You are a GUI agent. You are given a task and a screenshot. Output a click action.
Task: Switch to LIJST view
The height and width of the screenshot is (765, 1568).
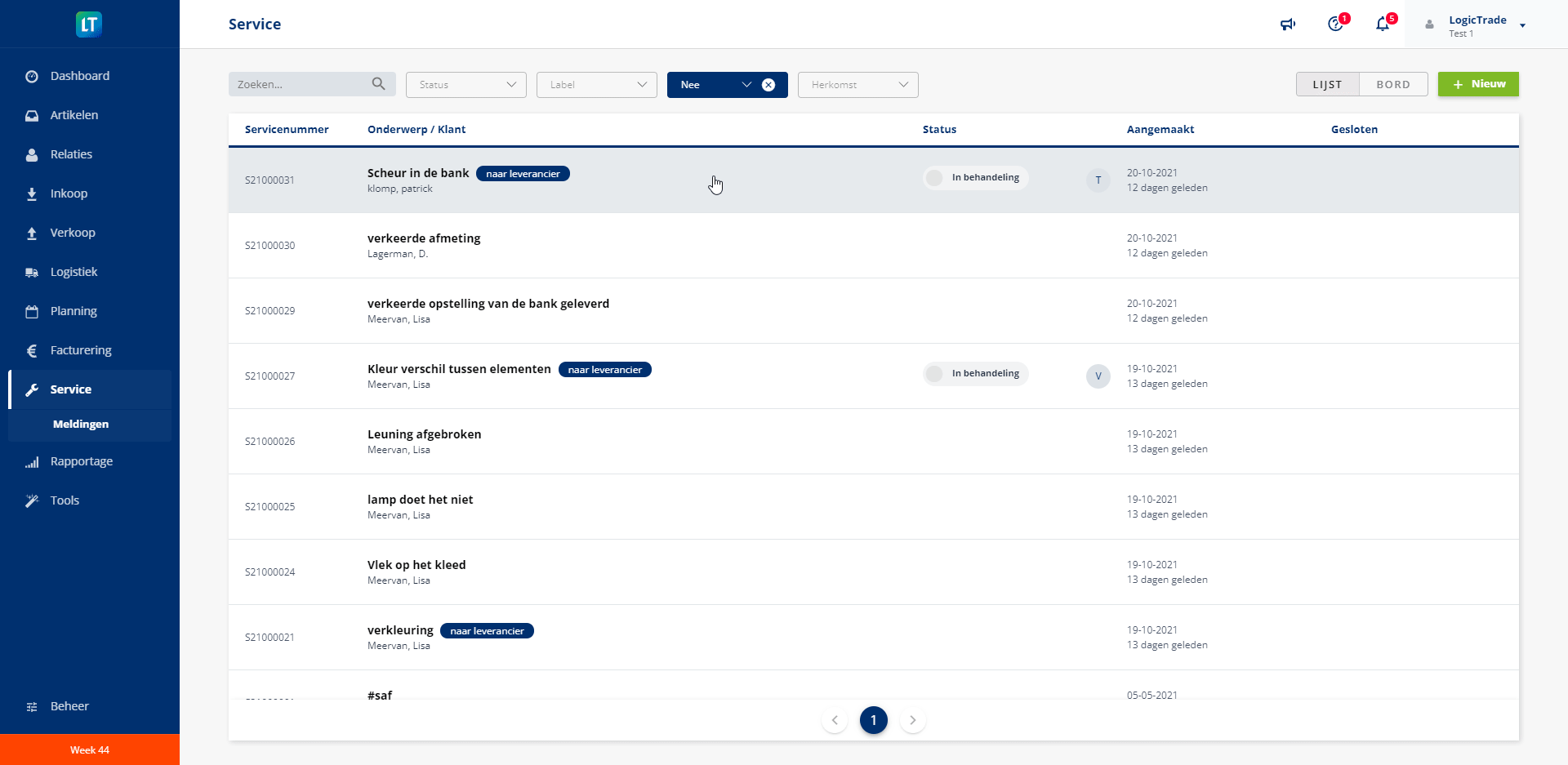[x=1327, y=84]
